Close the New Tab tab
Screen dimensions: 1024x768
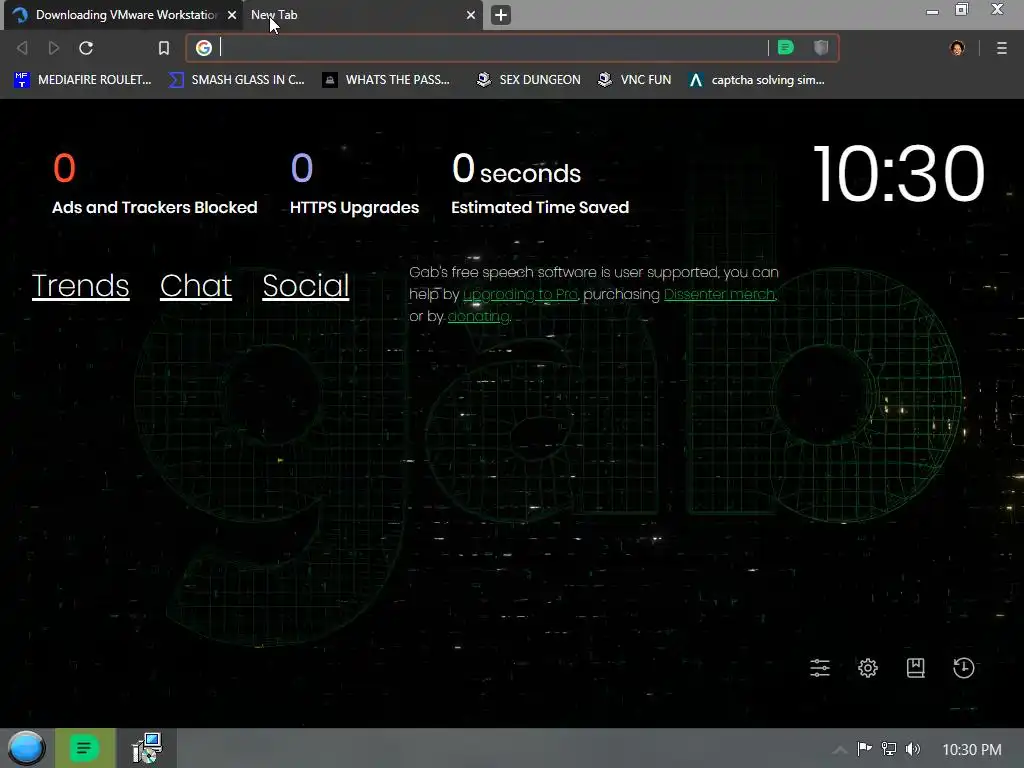point(471,14)
